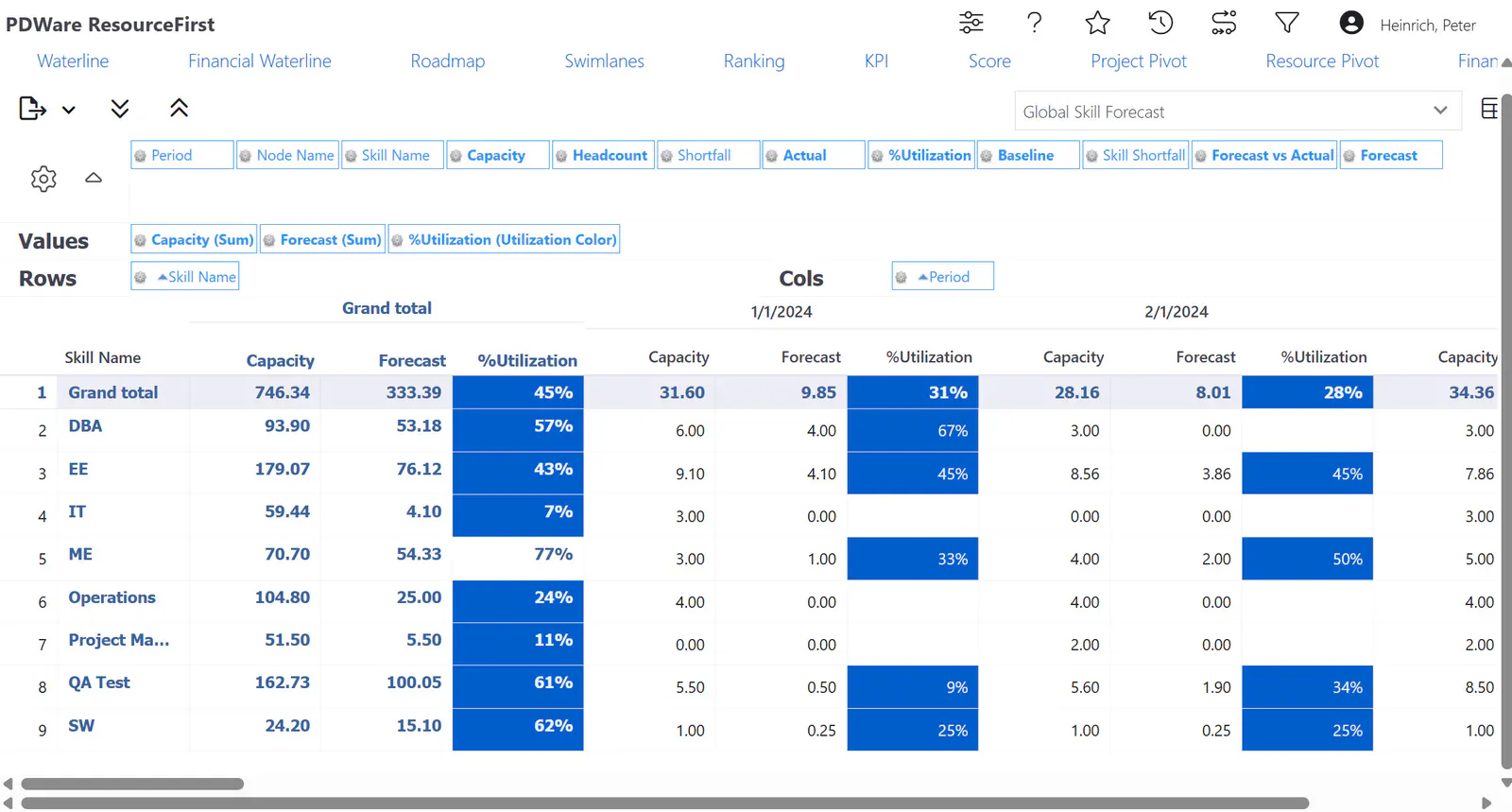The width and height of the screenshot is (1512, 812).
Task: Switch to the Waterline tab
Action: [73, 61]
